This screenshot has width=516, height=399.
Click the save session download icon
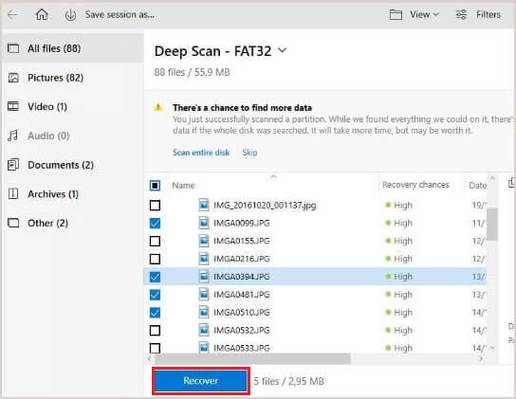coord(70,15)
